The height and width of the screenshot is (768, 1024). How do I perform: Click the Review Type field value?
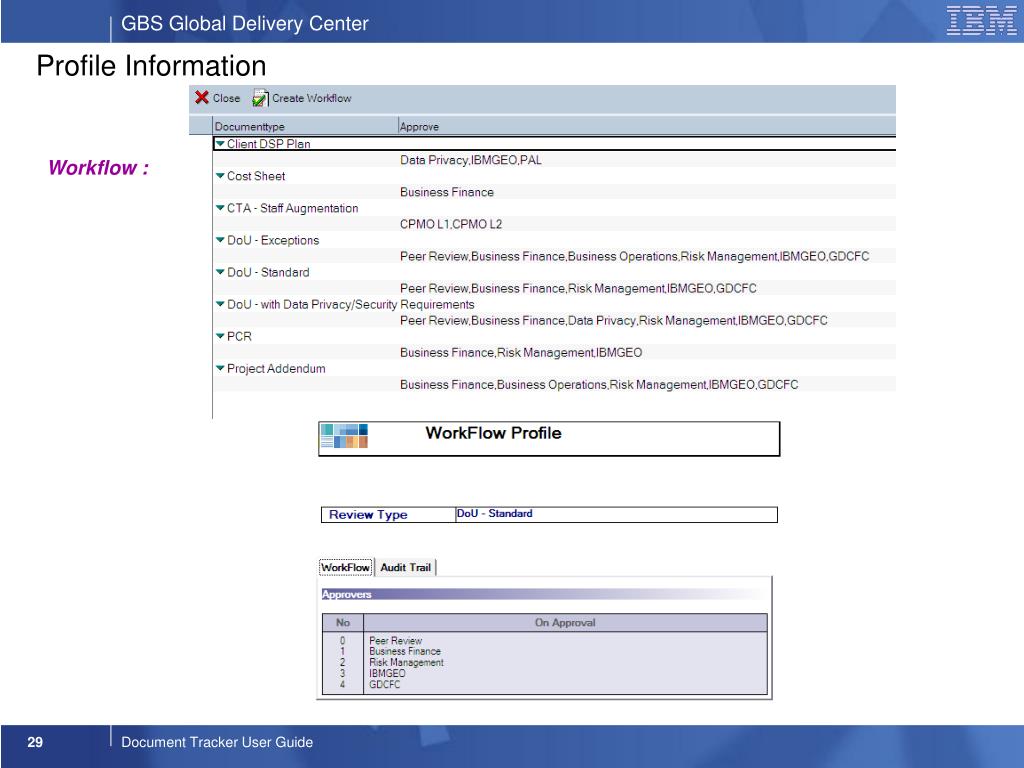[616, 514]
